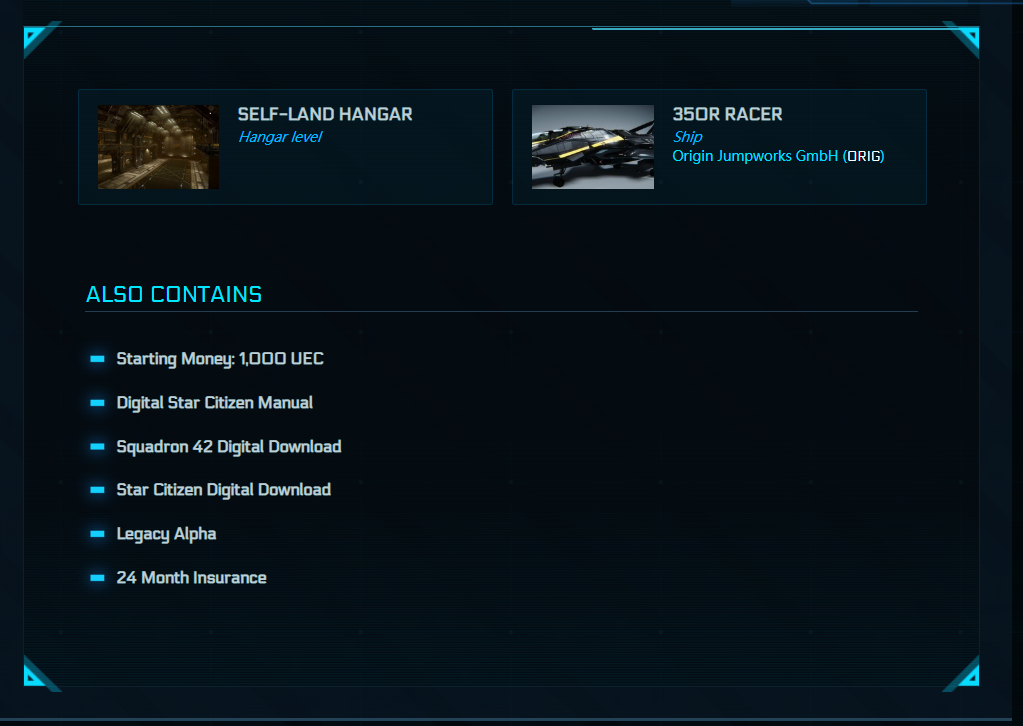
Task: Click the SELF-LAND HANGAR title
Action: [325, 114]
